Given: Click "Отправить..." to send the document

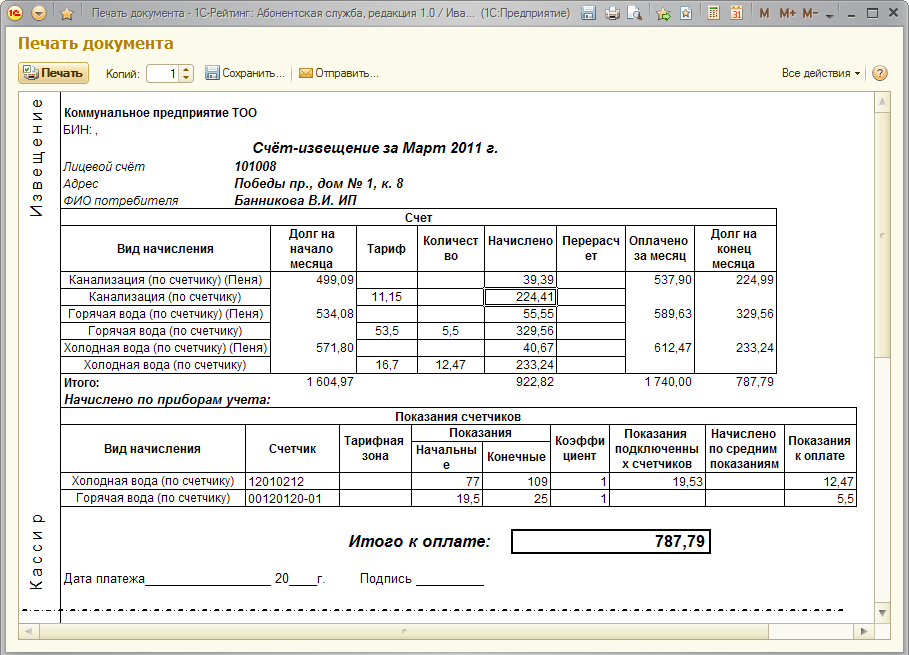Looking at the screenshot, I should [338, 73].
